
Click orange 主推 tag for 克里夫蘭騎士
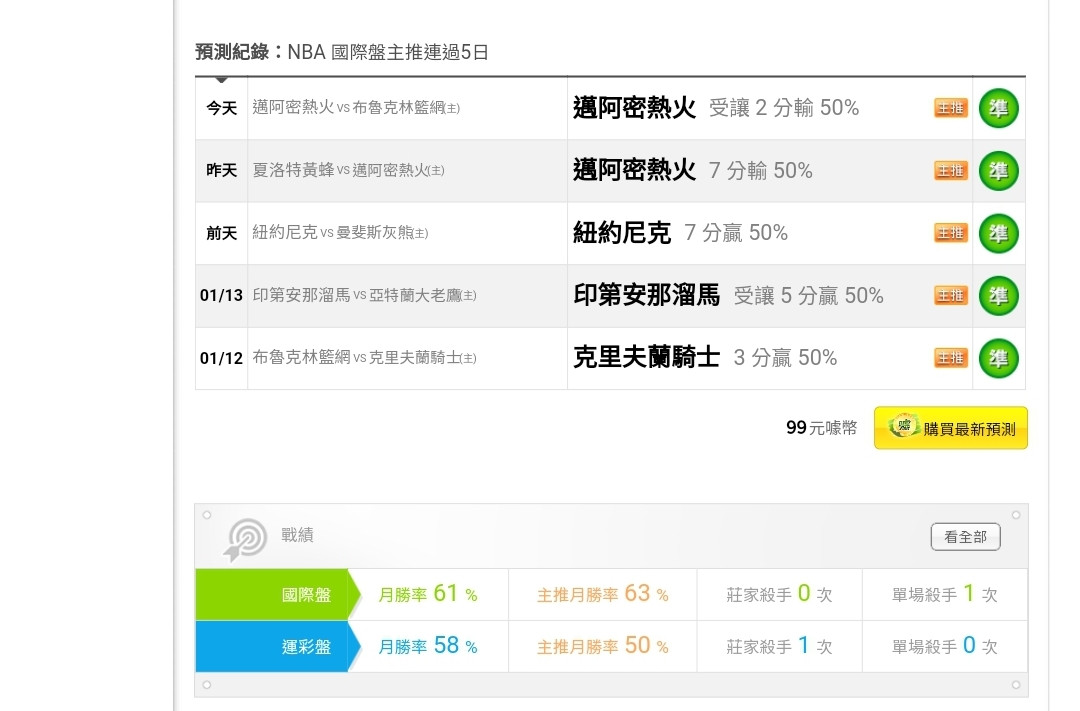click(951, 358)
